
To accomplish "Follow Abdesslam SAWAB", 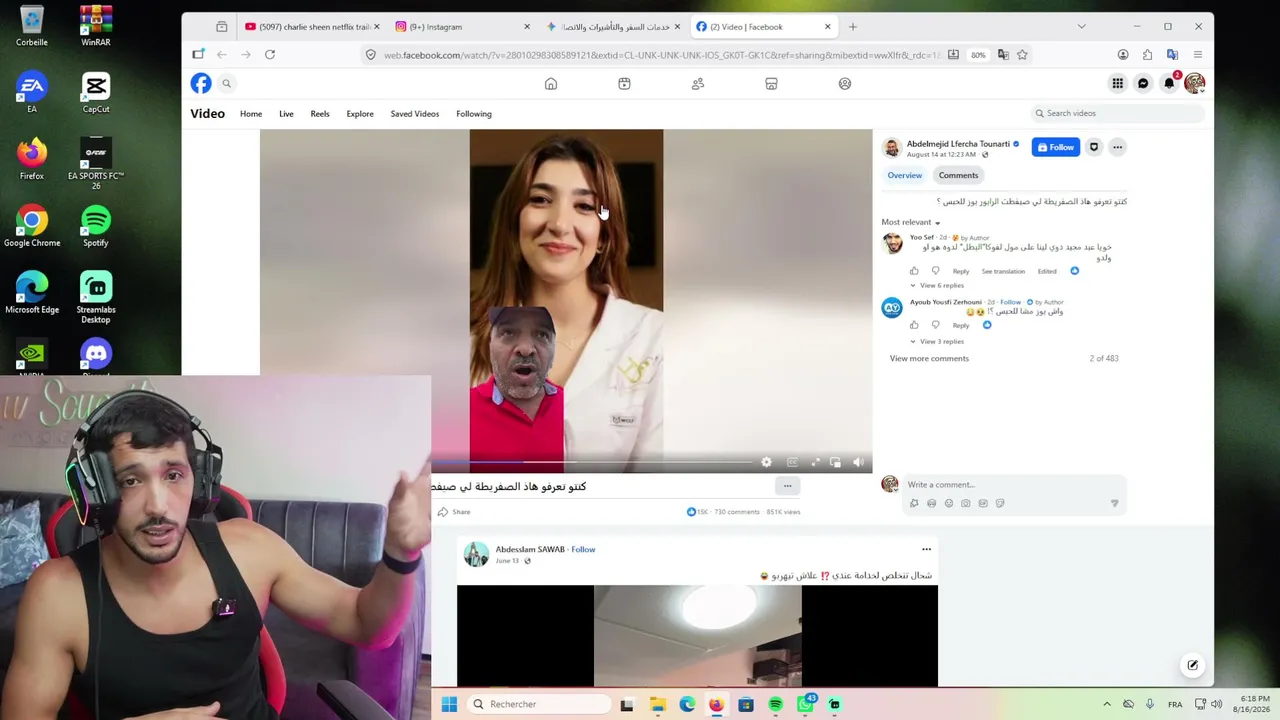I will 583,550.
